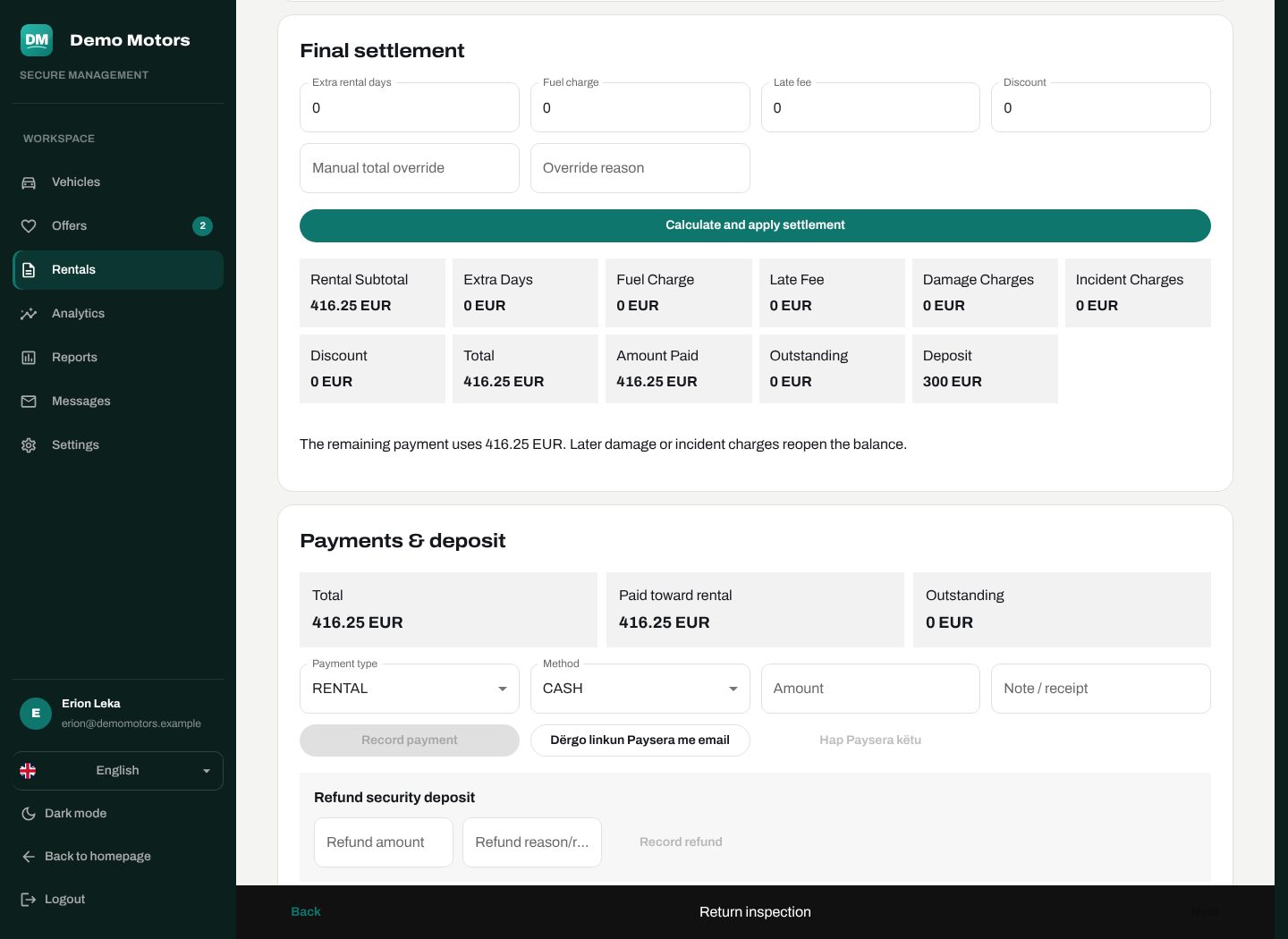
Task: Click Calculate and apply settlement
Action: [755, 225]
